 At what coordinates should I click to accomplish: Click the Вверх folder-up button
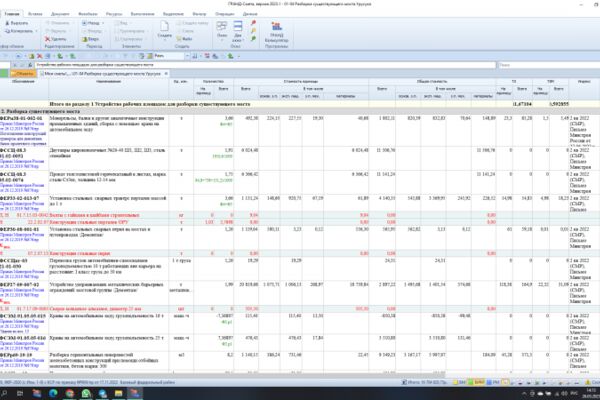[90, 39]
